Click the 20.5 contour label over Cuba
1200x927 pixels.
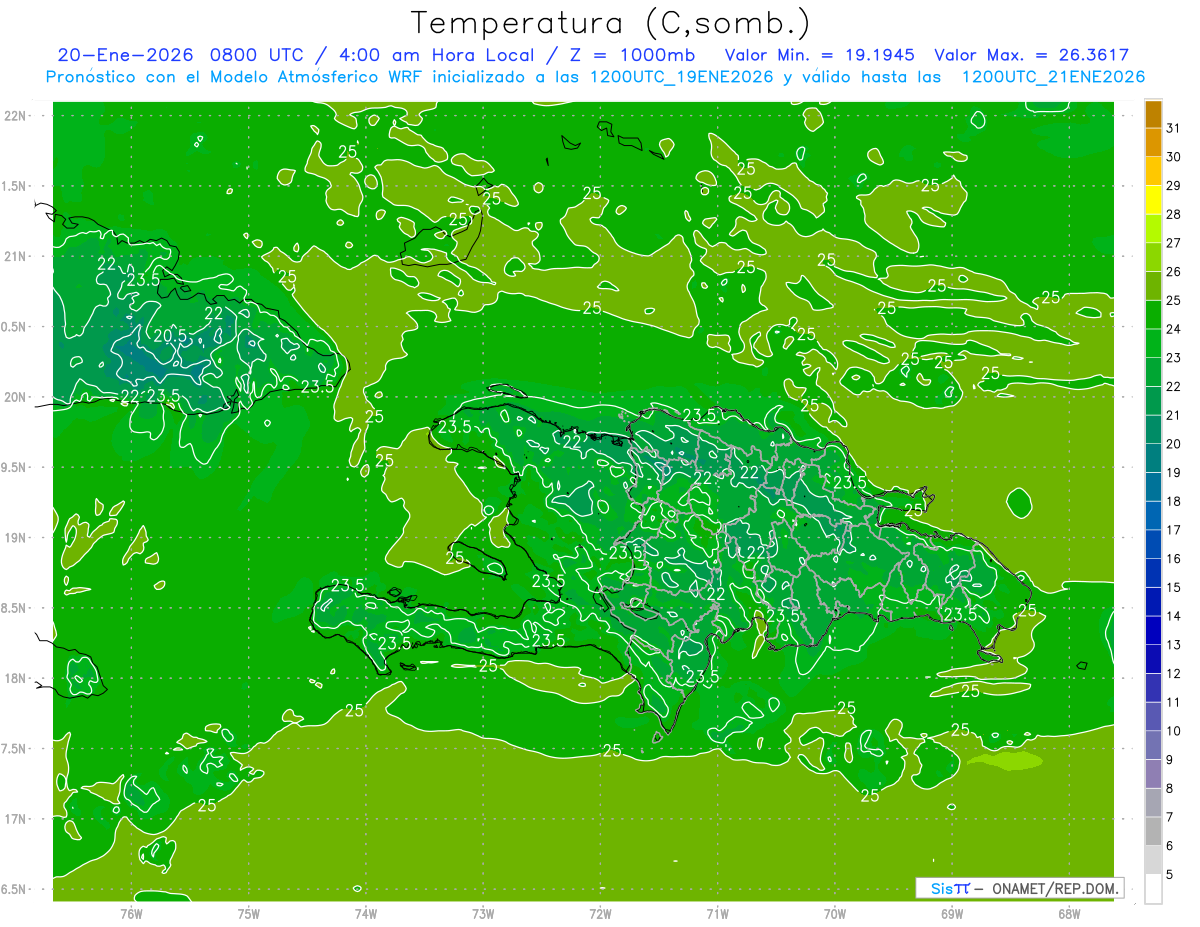click(x=171, y=335)
